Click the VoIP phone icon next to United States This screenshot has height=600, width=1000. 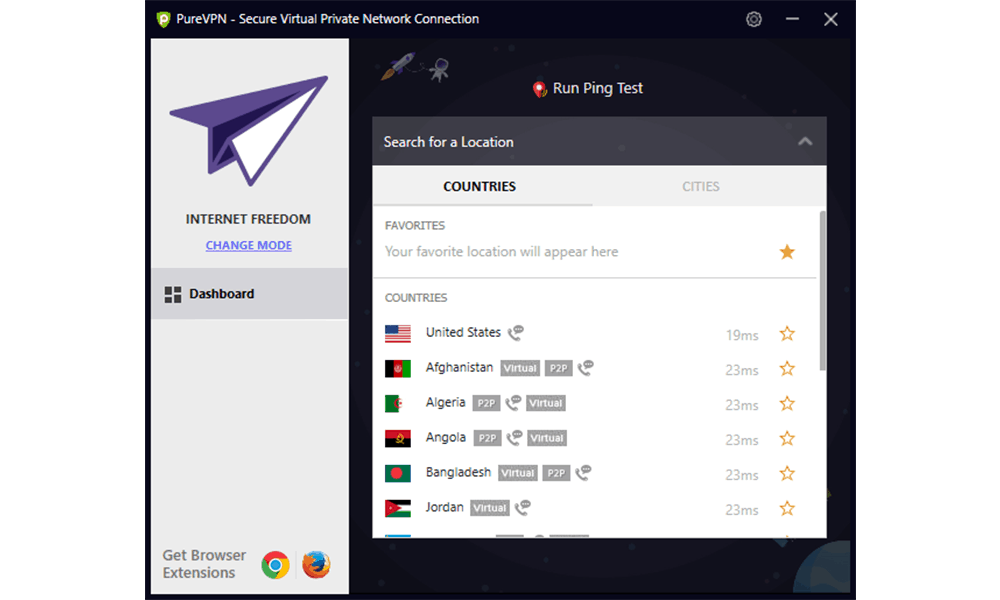515,333
